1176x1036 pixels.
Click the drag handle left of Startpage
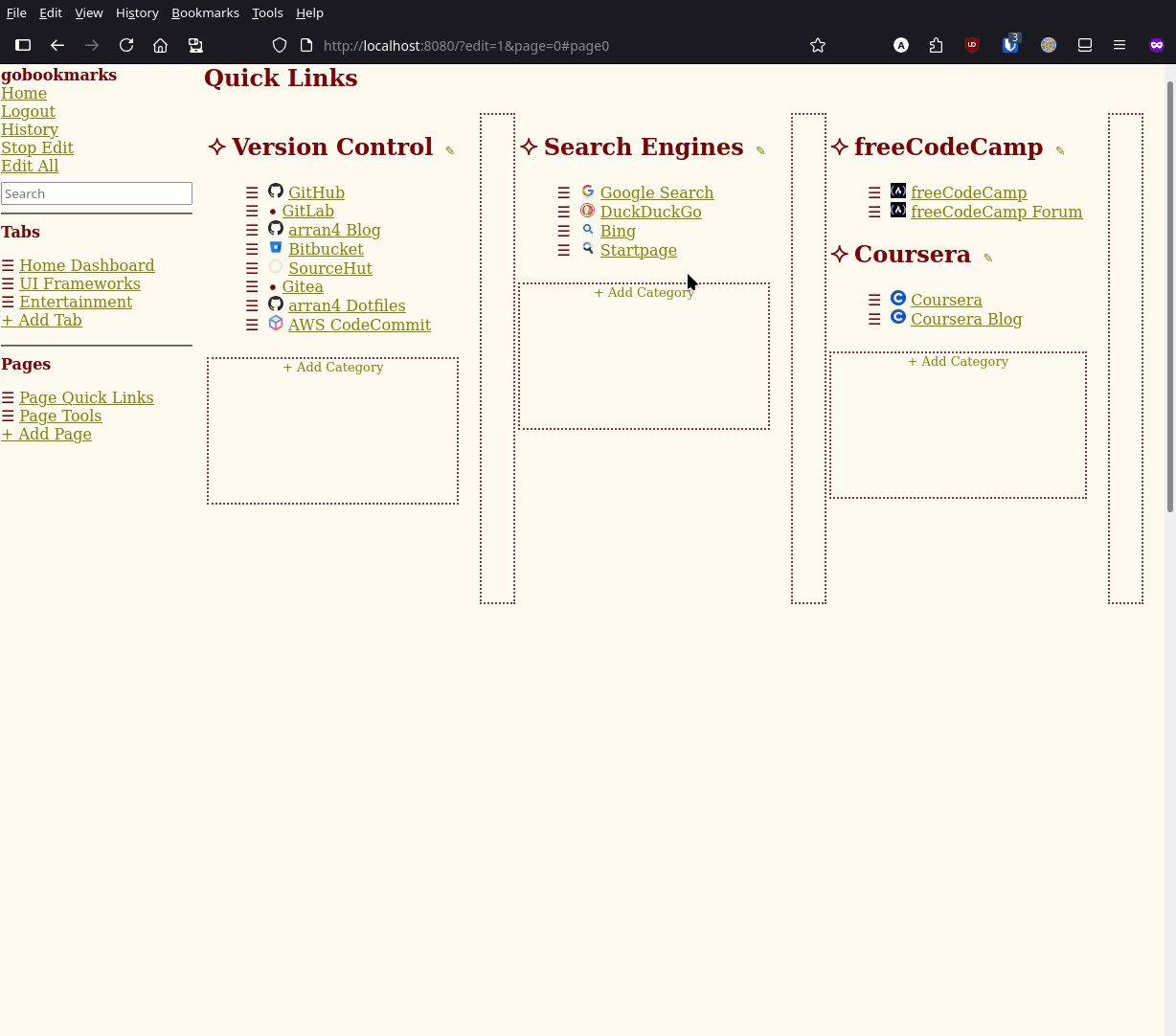coord(564,250)
